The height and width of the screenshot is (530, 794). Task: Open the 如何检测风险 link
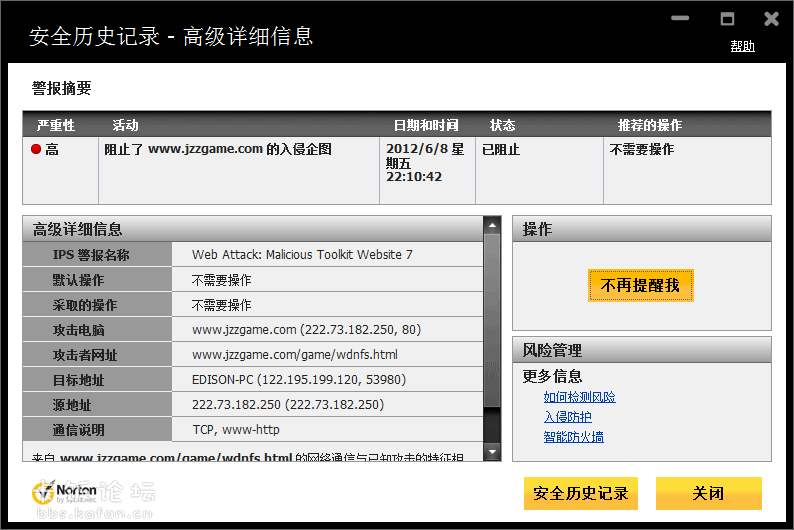pos(579,397)
